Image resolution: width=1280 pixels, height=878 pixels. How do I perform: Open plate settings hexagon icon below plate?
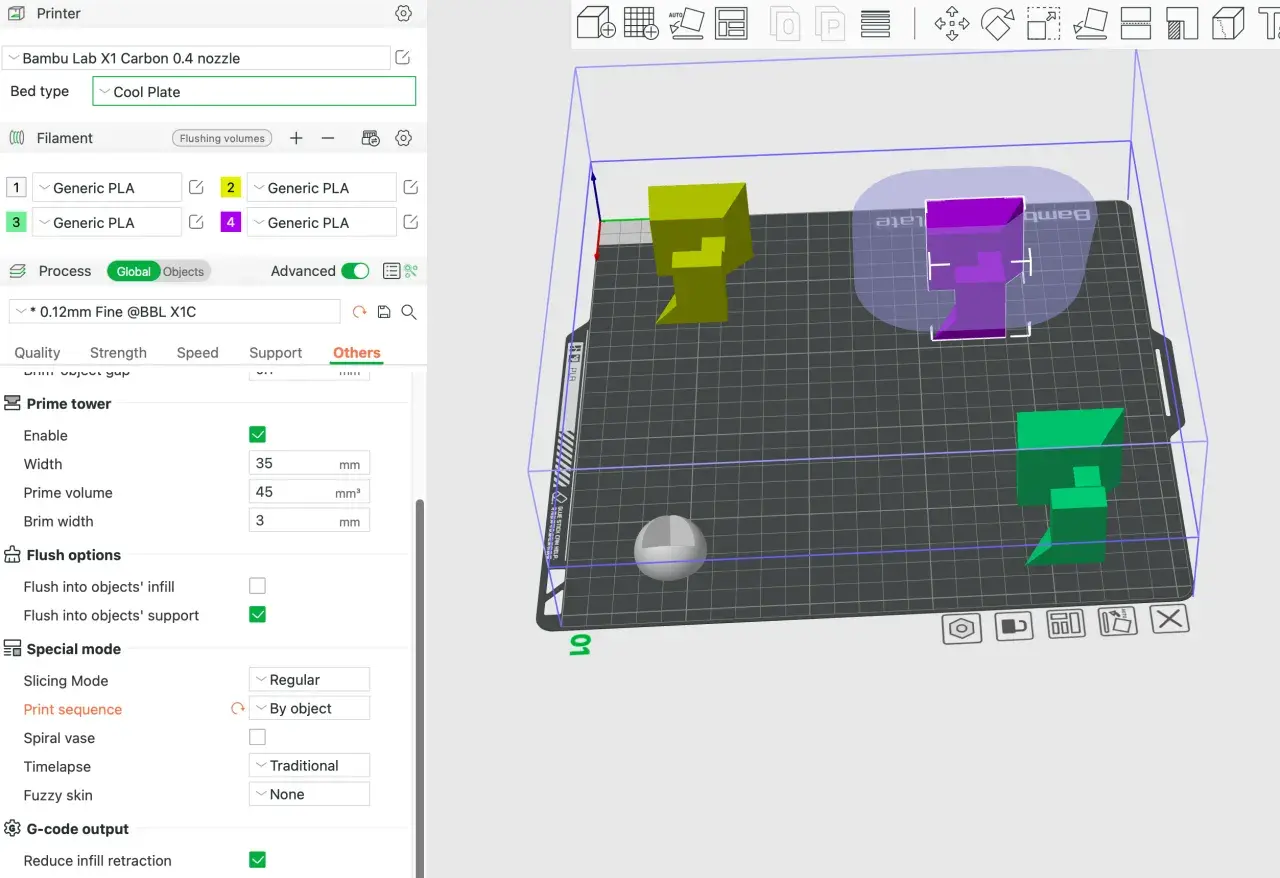(x=962, y=629)
